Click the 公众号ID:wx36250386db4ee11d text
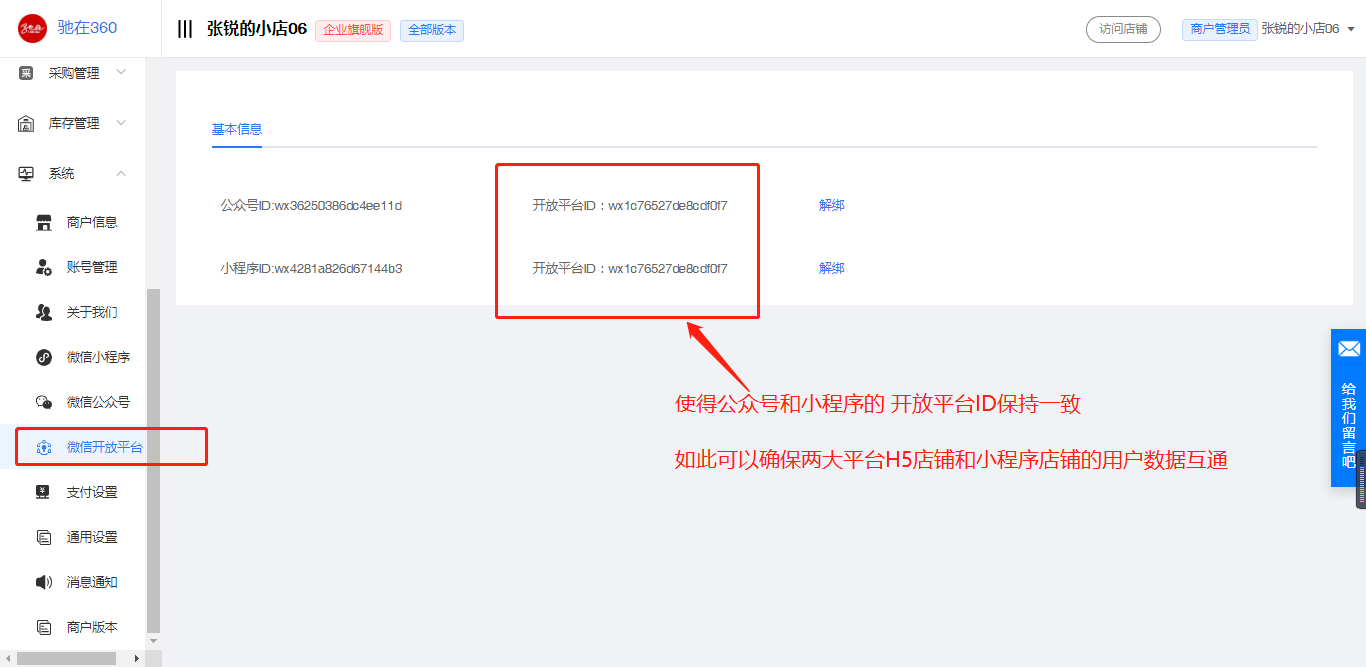Screen dimensions: 1366x667 tap(311, 206)
